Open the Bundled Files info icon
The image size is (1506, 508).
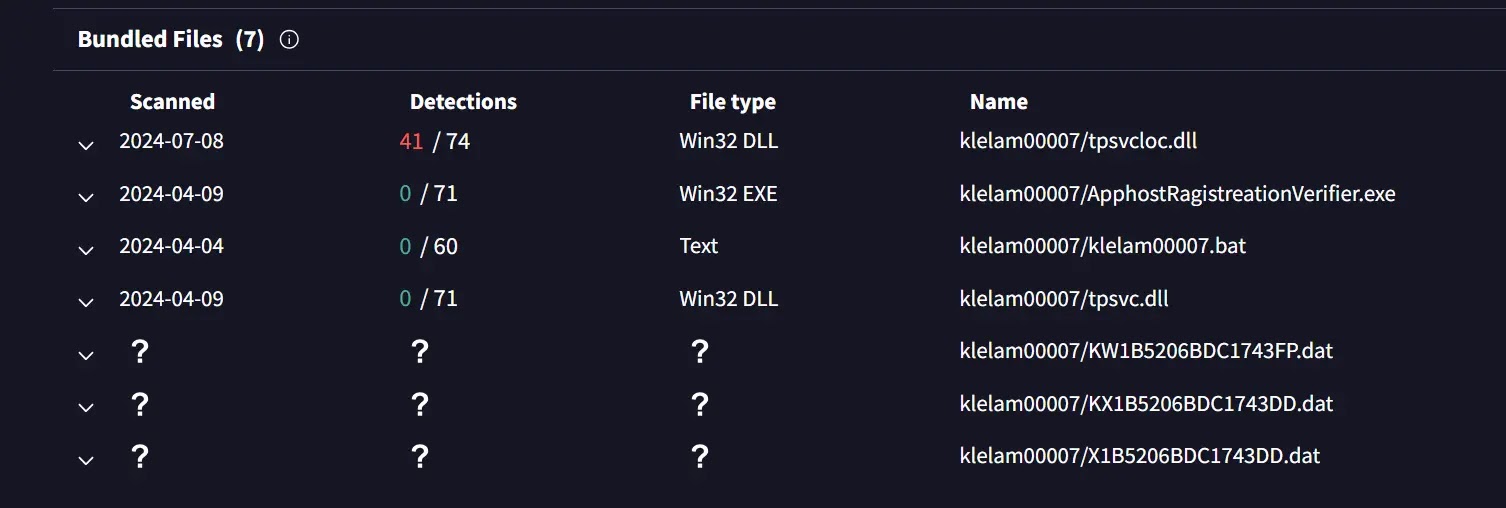[x=289, y=40]
